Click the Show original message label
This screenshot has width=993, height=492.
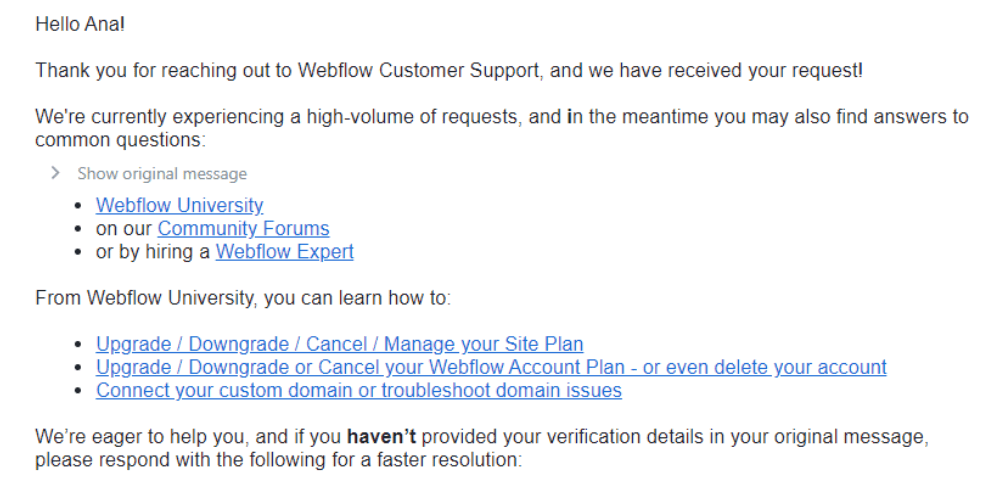pyautogui.click(x=162, y=173)
